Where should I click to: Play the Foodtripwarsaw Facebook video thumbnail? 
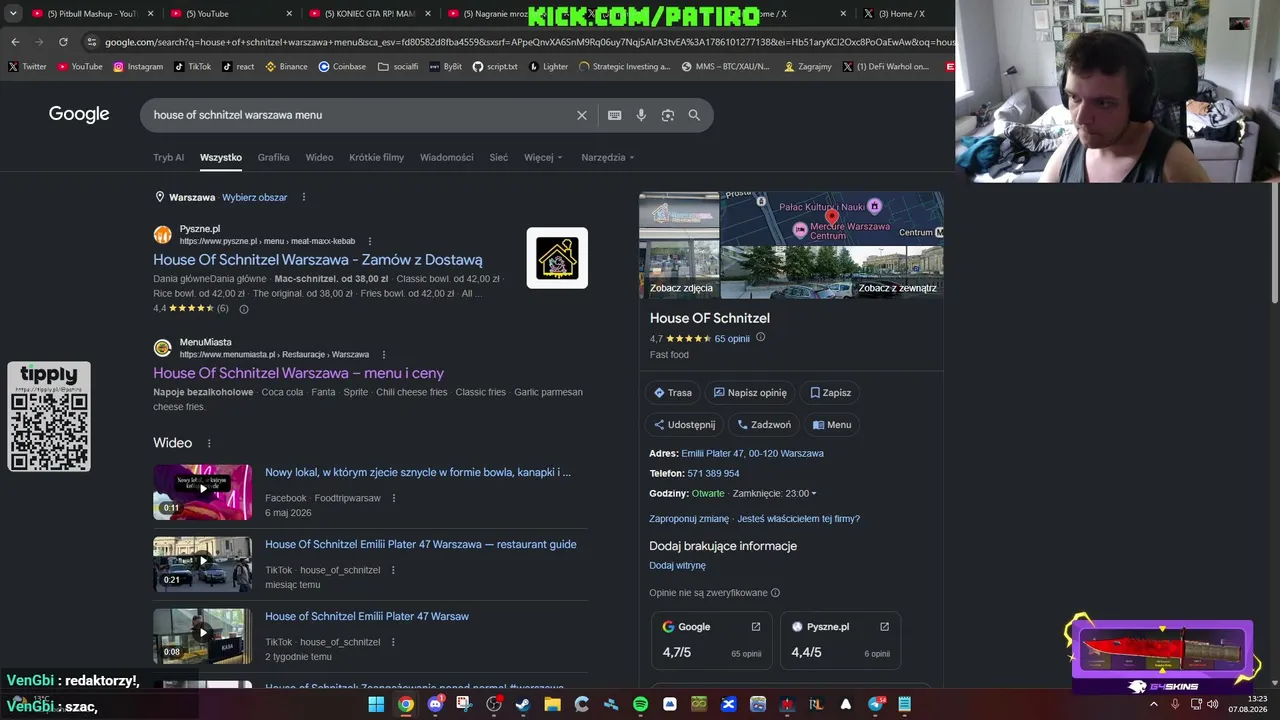coord(202,492)
